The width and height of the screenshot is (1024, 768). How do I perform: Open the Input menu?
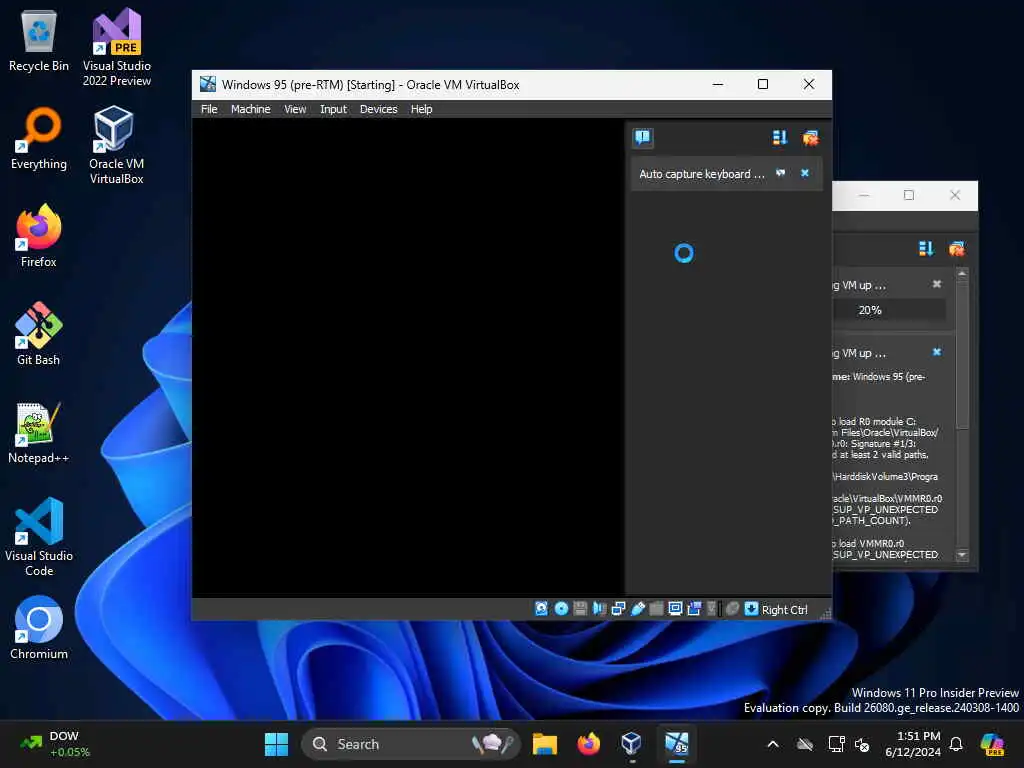(x=333, y=109)
